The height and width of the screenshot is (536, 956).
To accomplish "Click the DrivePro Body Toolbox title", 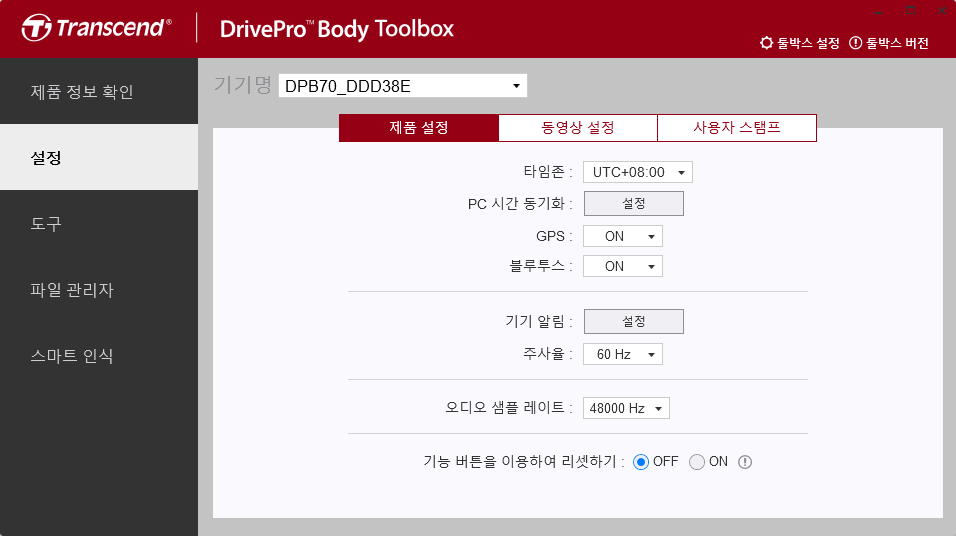I will (337, 29).
